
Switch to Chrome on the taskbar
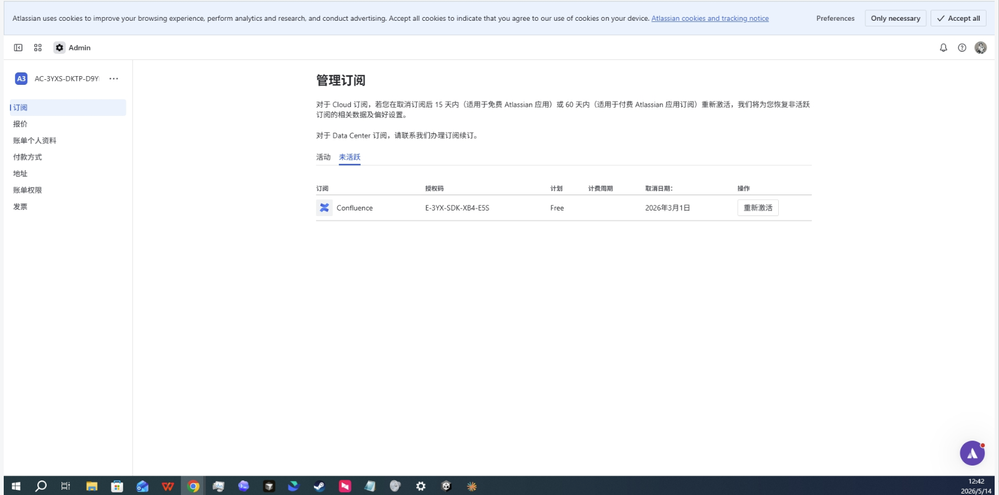point(193,486)
